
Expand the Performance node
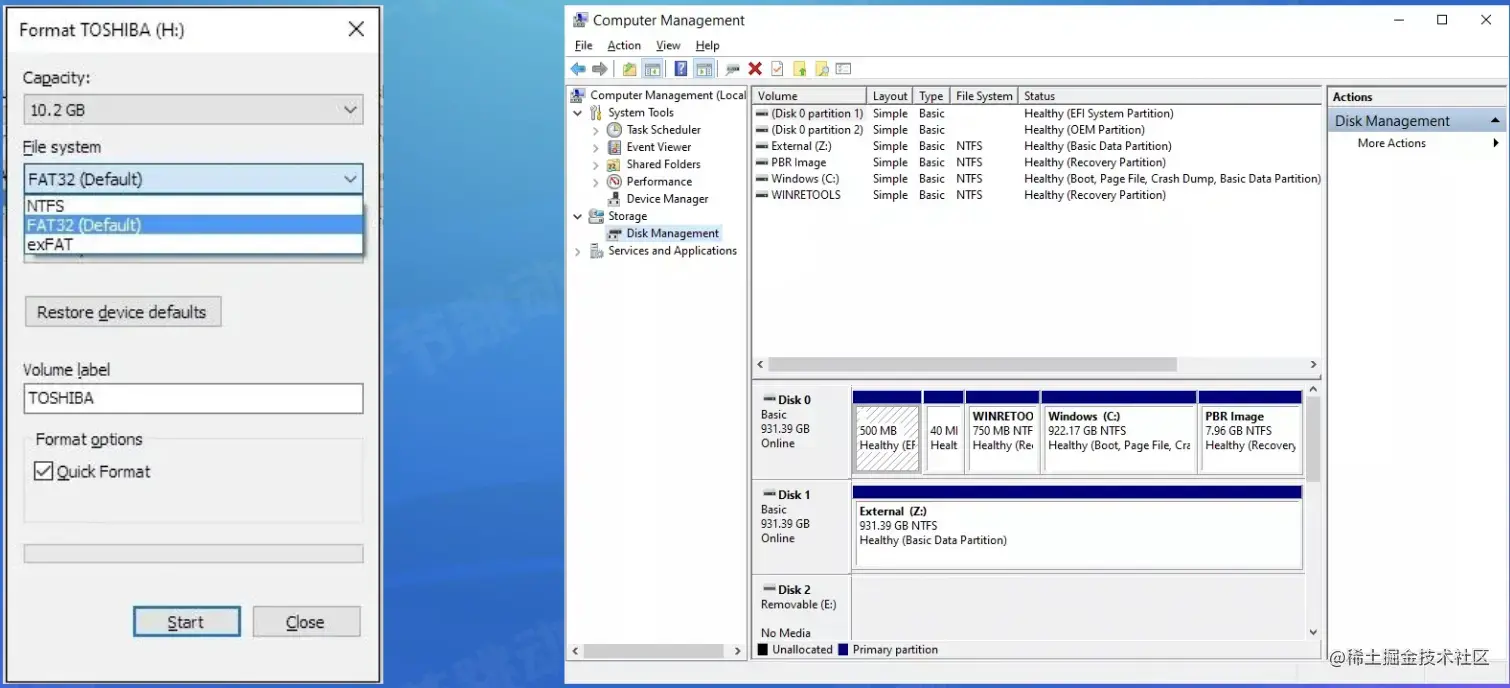pos(596,182)
